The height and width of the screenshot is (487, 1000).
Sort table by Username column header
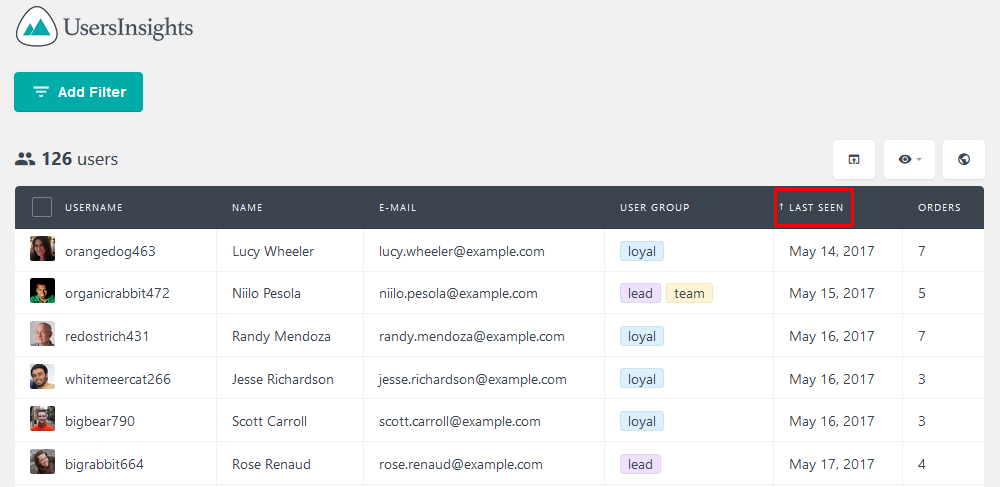[x=94, y=208]
